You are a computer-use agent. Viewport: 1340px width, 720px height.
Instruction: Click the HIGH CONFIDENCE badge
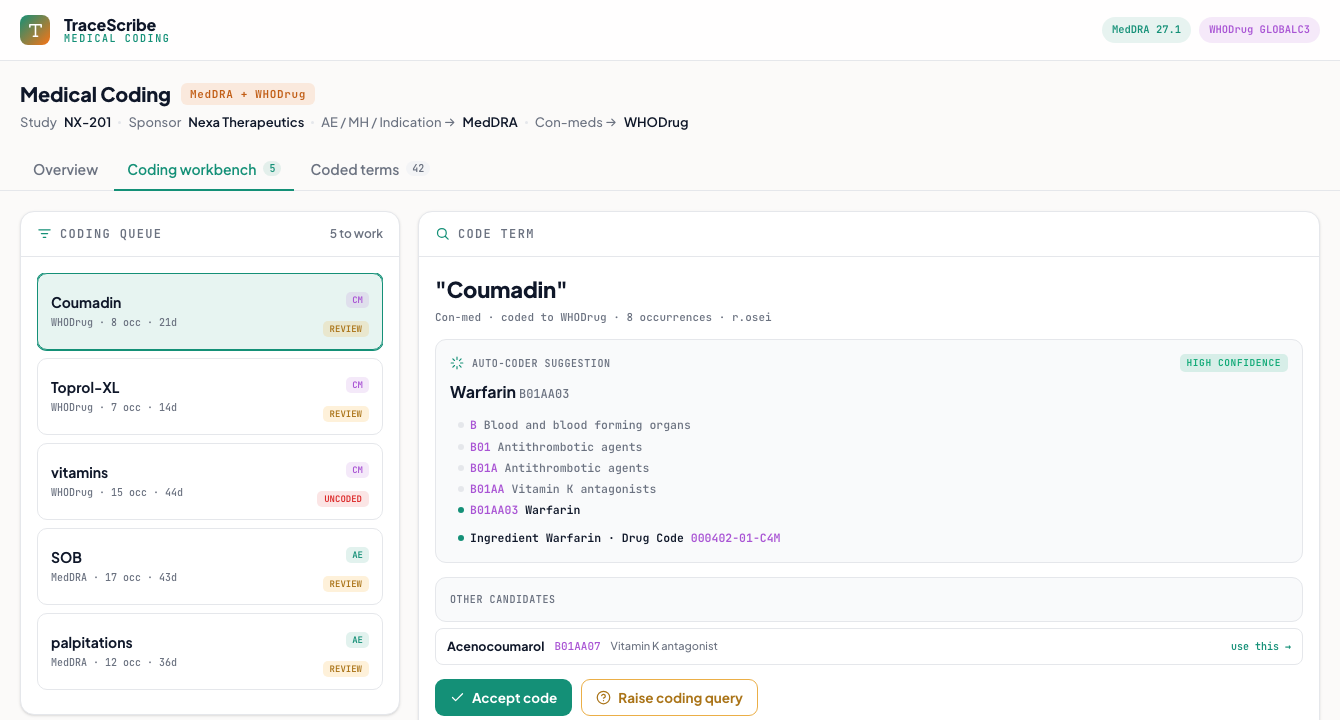[x=1234, y=363]
